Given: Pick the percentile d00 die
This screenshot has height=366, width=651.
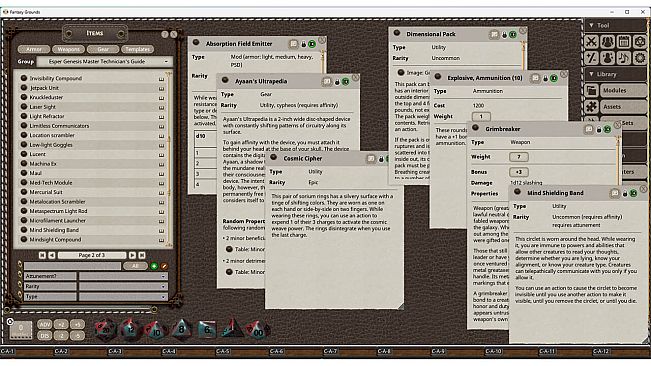Looking at the screenshot, I should click(x=257, y=331).
